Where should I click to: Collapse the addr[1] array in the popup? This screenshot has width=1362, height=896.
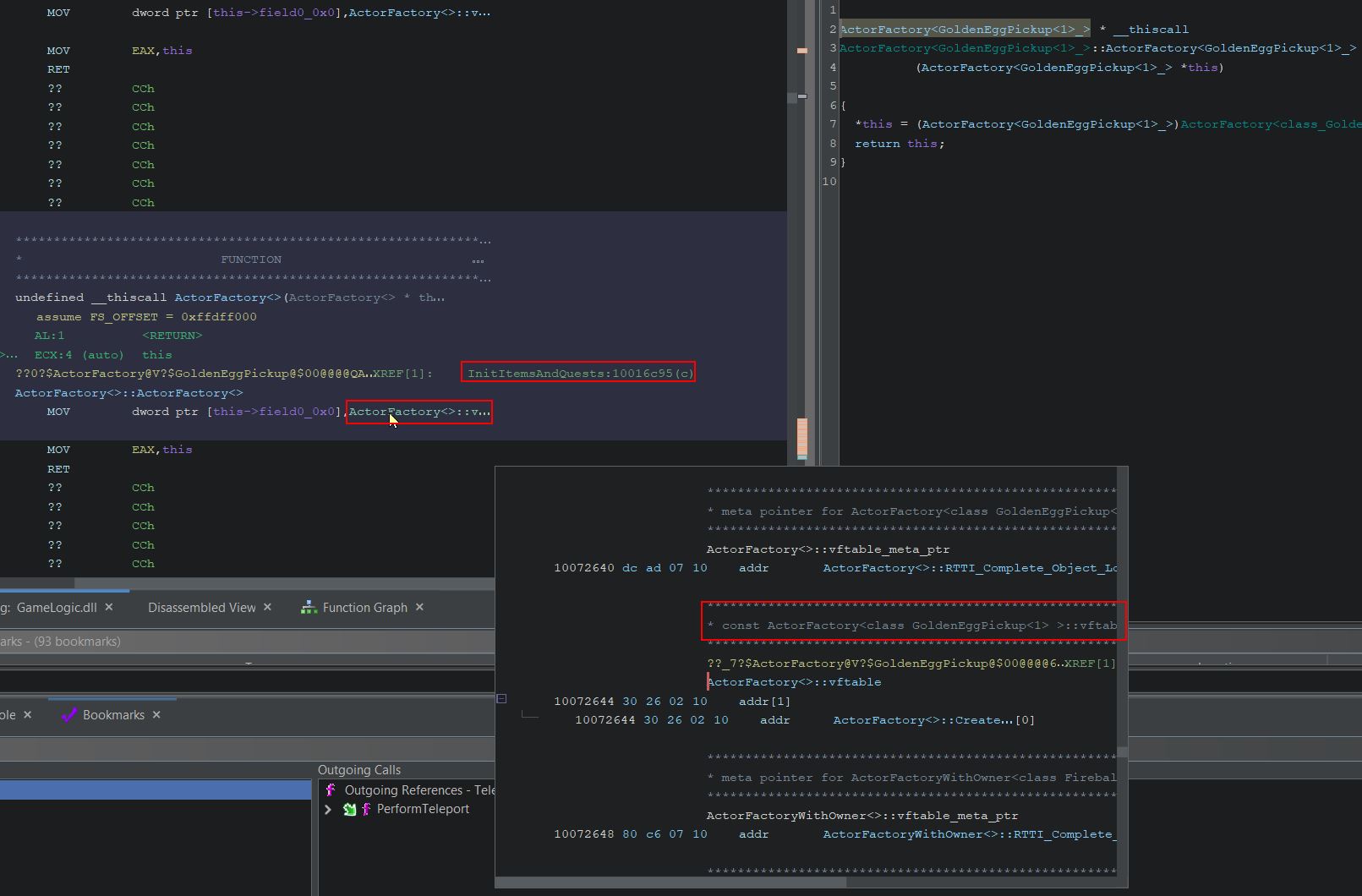coord(501,698)
